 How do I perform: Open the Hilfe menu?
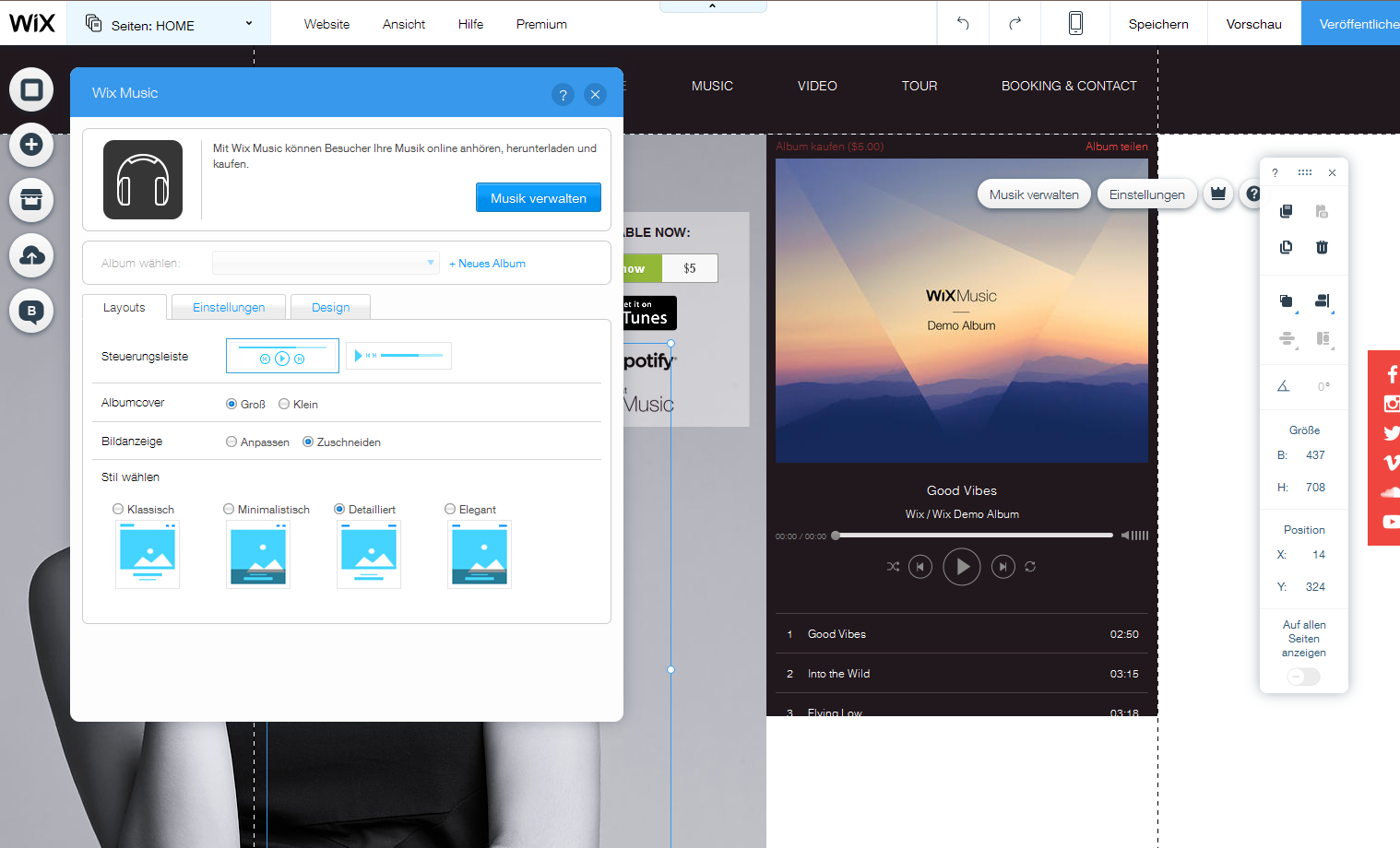click(x=470, y=24)
